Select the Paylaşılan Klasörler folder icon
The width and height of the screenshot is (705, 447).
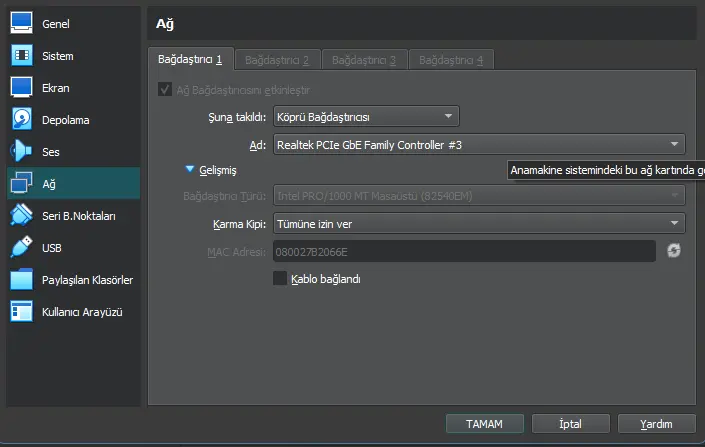point(22,280)
